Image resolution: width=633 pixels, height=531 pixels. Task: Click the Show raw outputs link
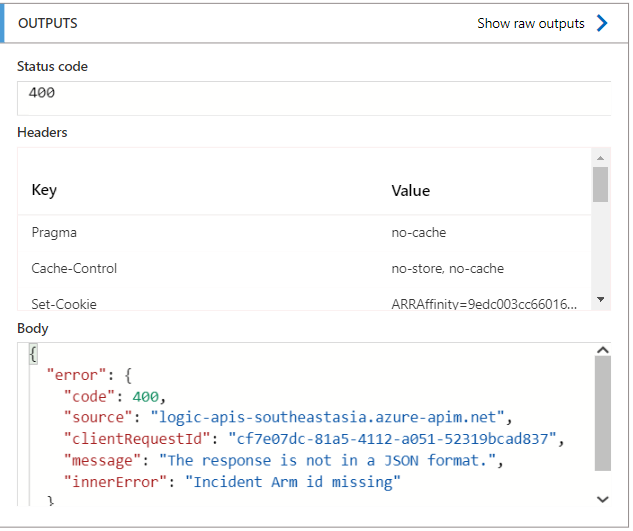coord(530,23)
